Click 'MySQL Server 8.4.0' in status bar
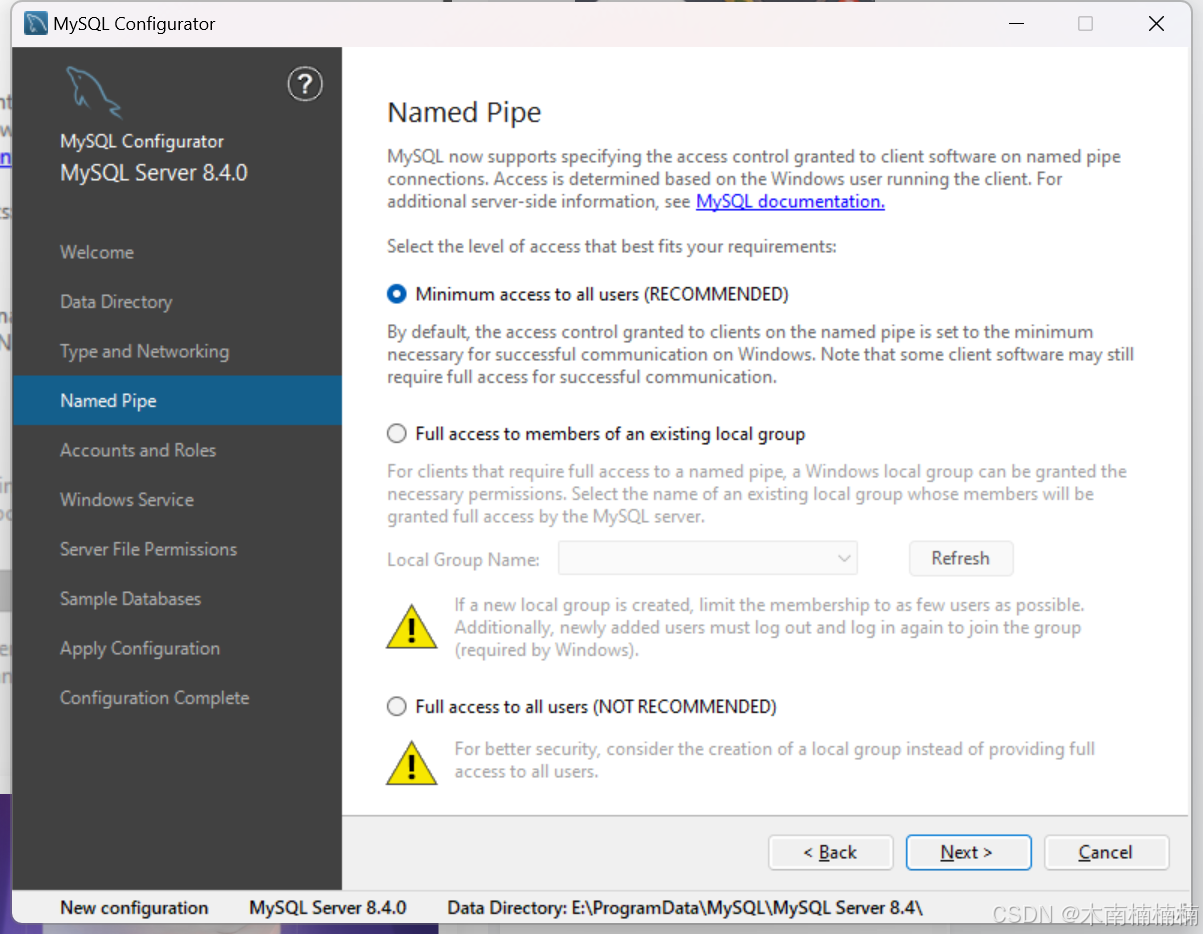Image resolution: width=1203 pixels, height=934 pixels. (328, 908)
